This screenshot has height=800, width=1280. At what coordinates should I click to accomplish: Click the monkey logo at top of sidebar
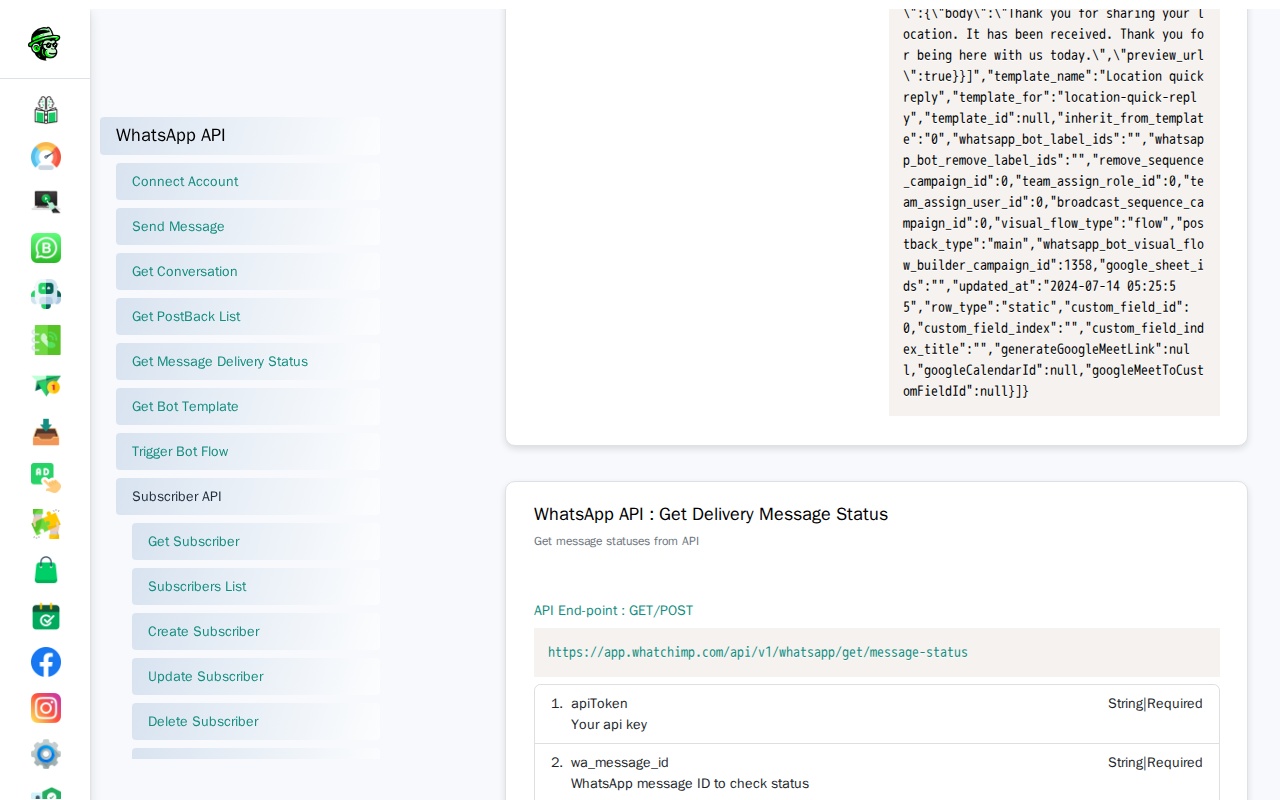point(45,43)
